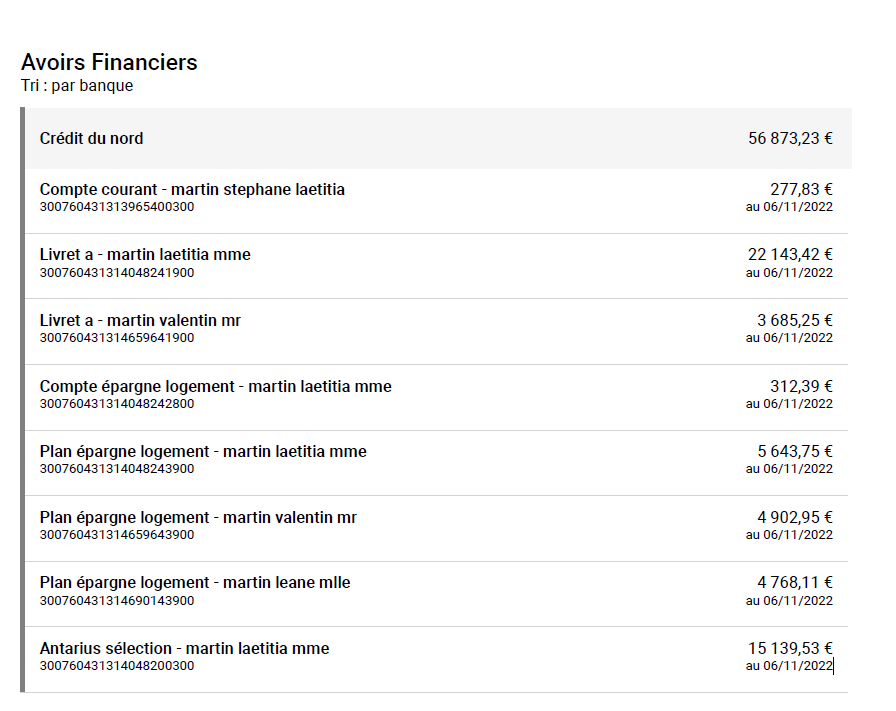Click the Avoirs Financiers heading
Image resolution: width=896 pixels, height=711 pixels.
point(109,62)
